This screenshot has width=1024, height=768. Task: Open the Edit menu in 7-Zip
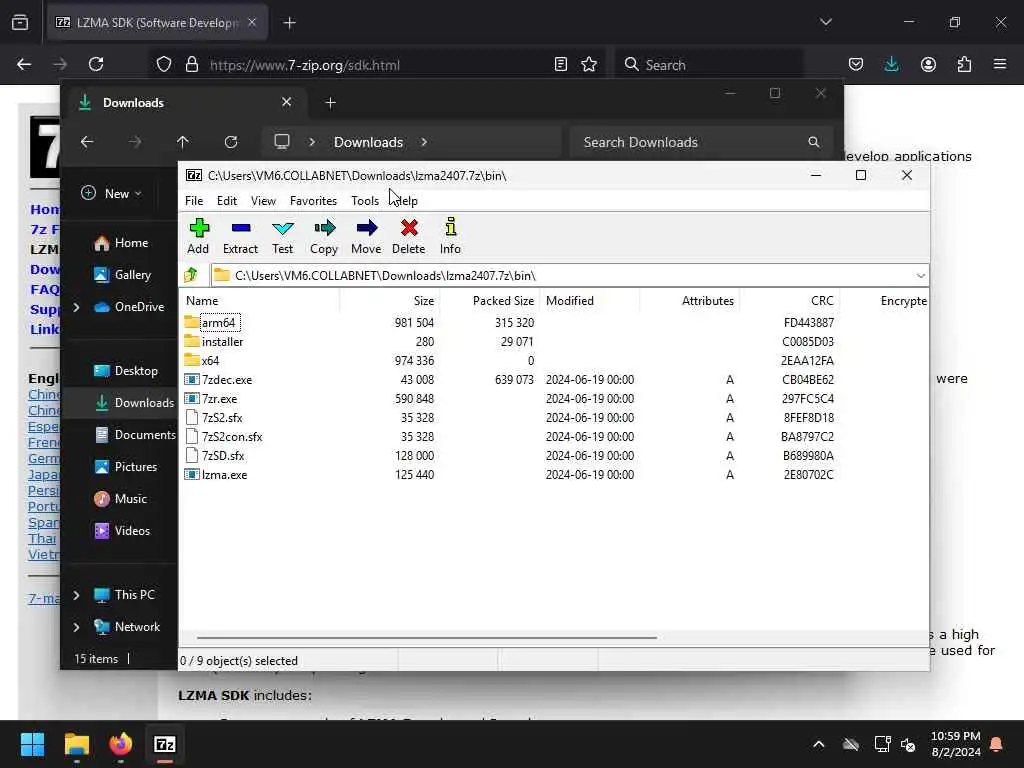pos(227,200)
